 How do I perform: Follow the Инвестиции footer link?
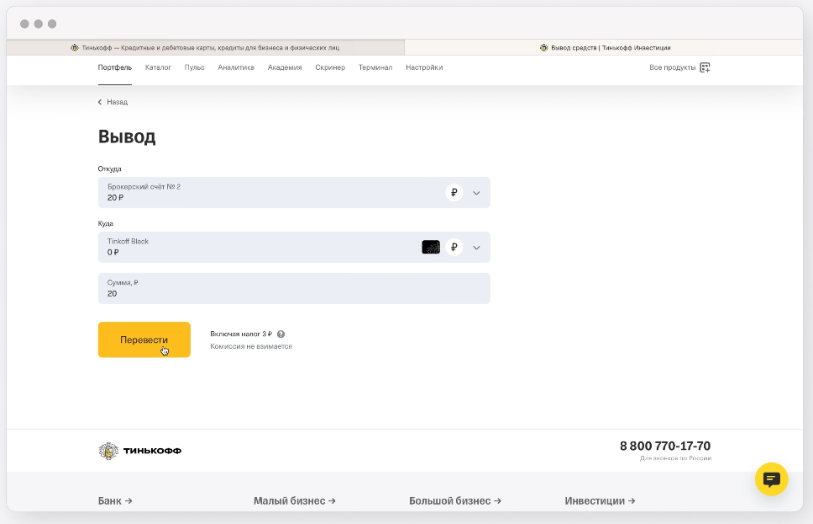coord(599,501)
